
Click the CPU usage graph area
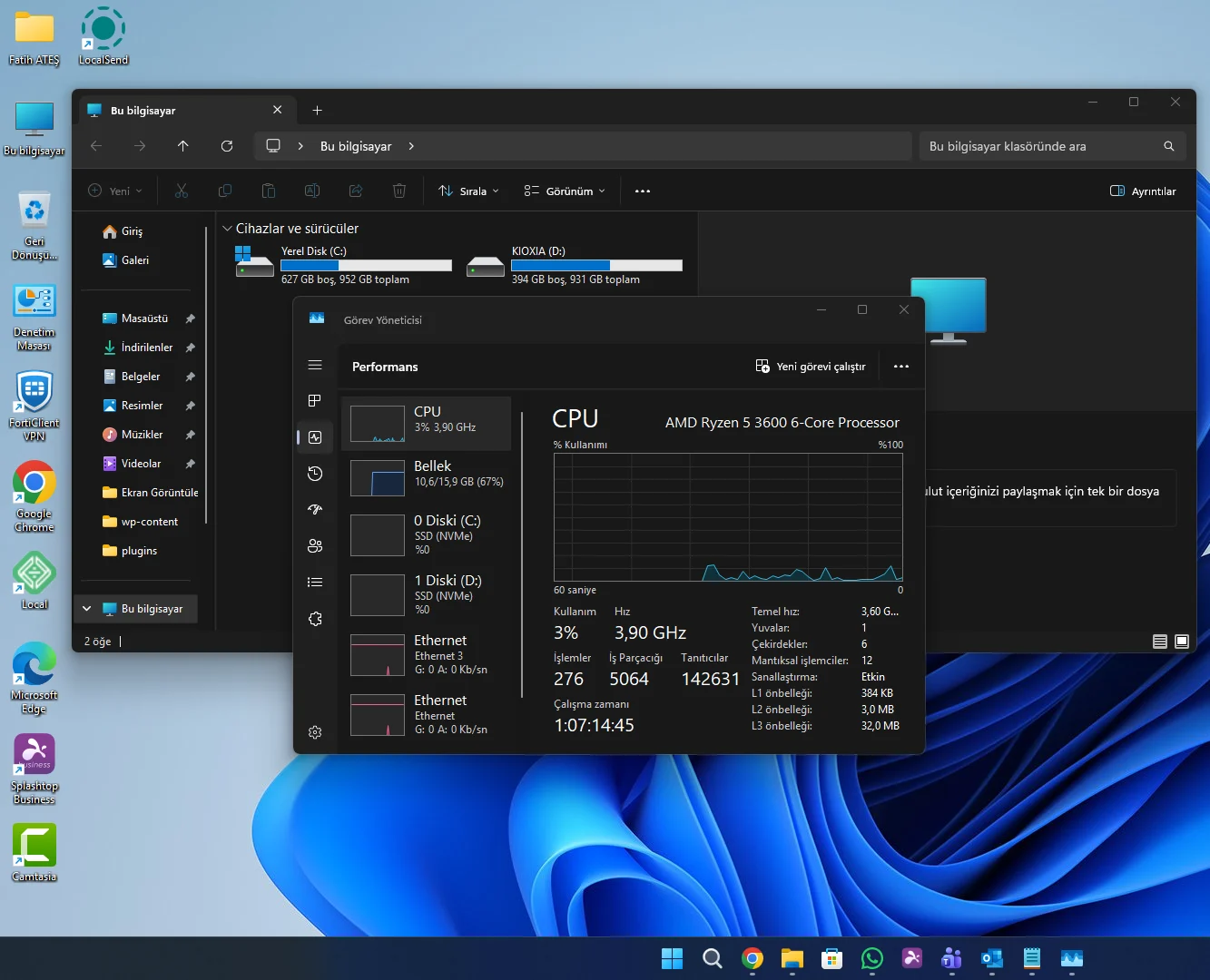click(728, 517)
